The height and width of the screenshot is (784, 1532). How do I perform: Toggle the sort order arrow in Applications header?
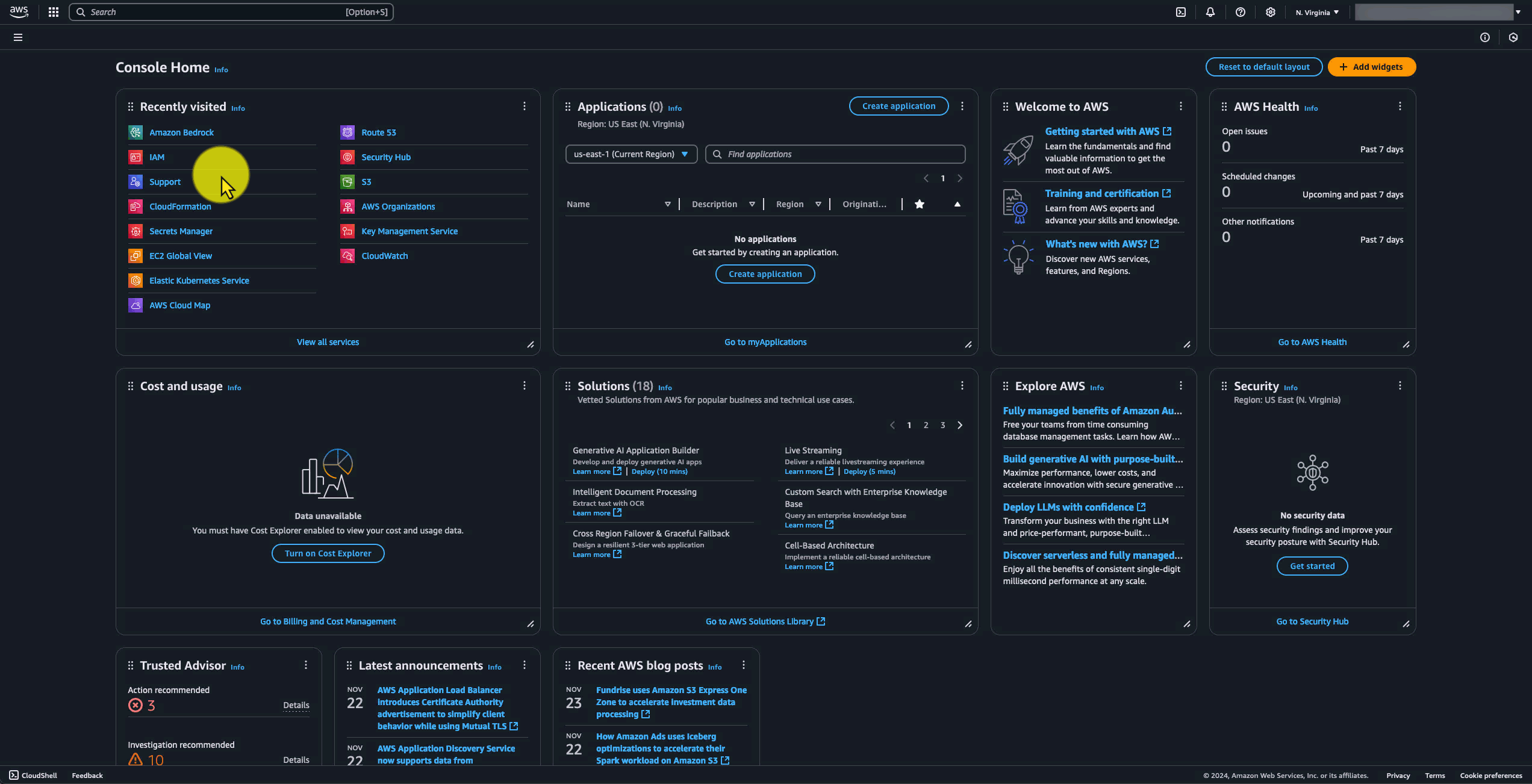point(957,204)
